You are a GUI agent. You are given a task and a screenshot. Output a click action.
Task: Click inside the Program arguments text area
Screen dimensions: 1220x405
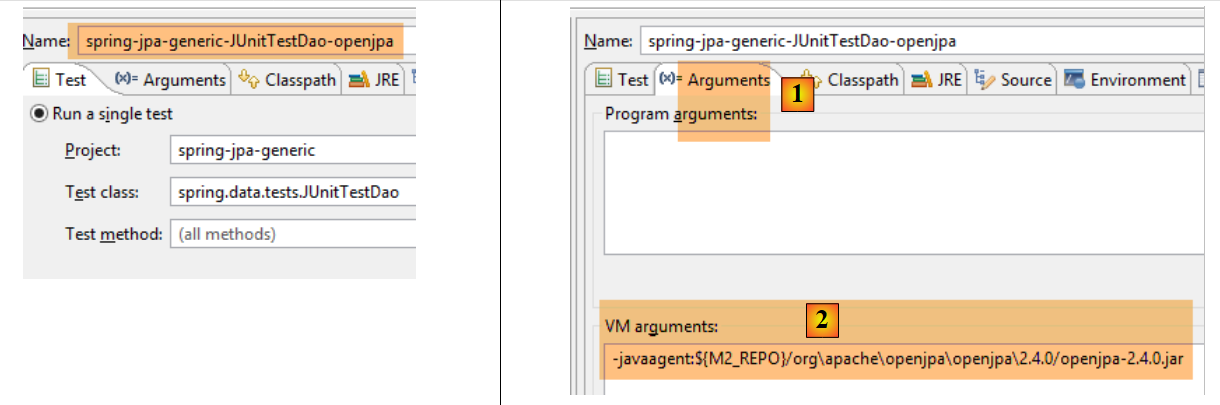(x=900, y=190)
